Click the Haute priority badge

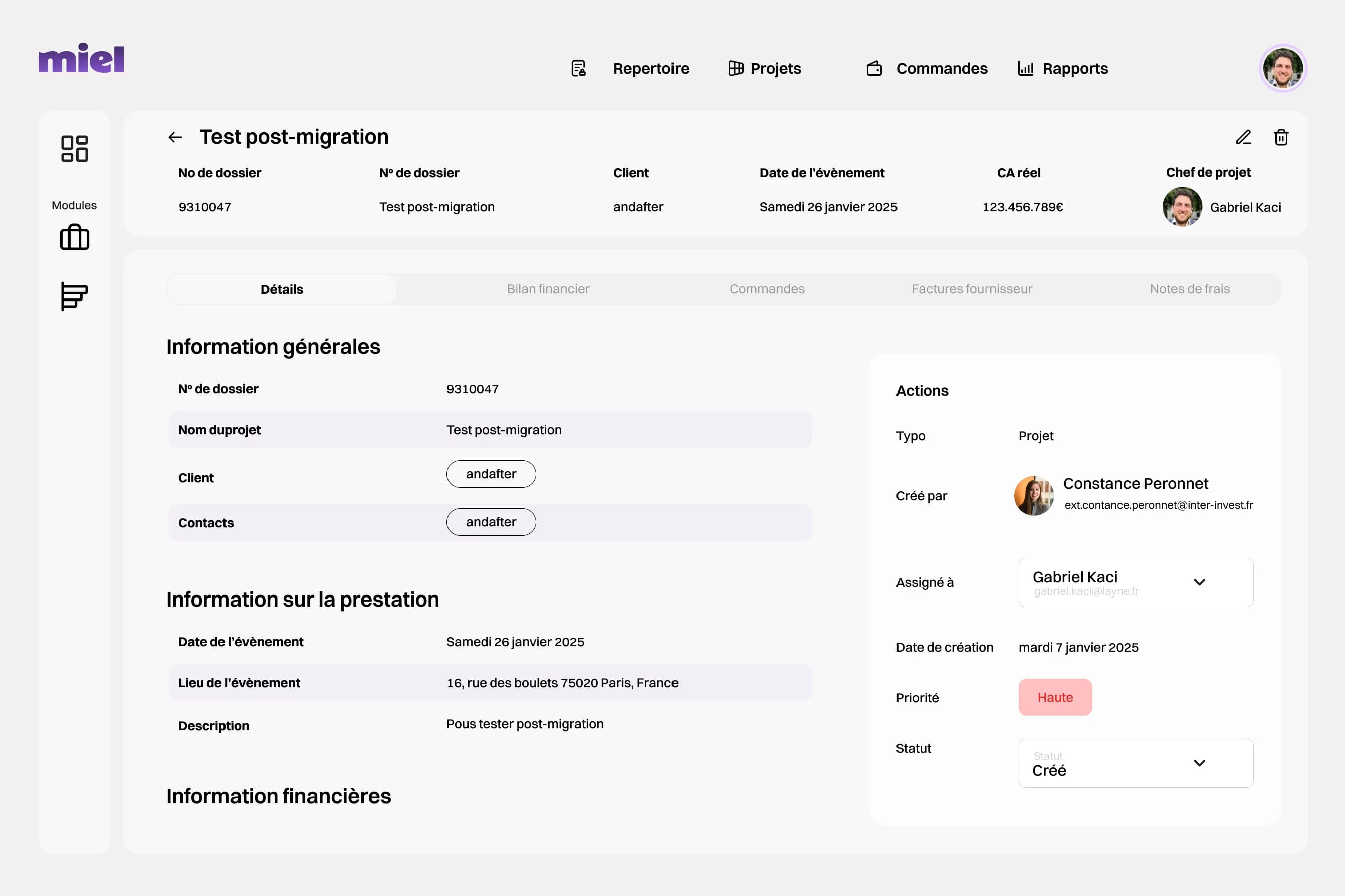1055,697
